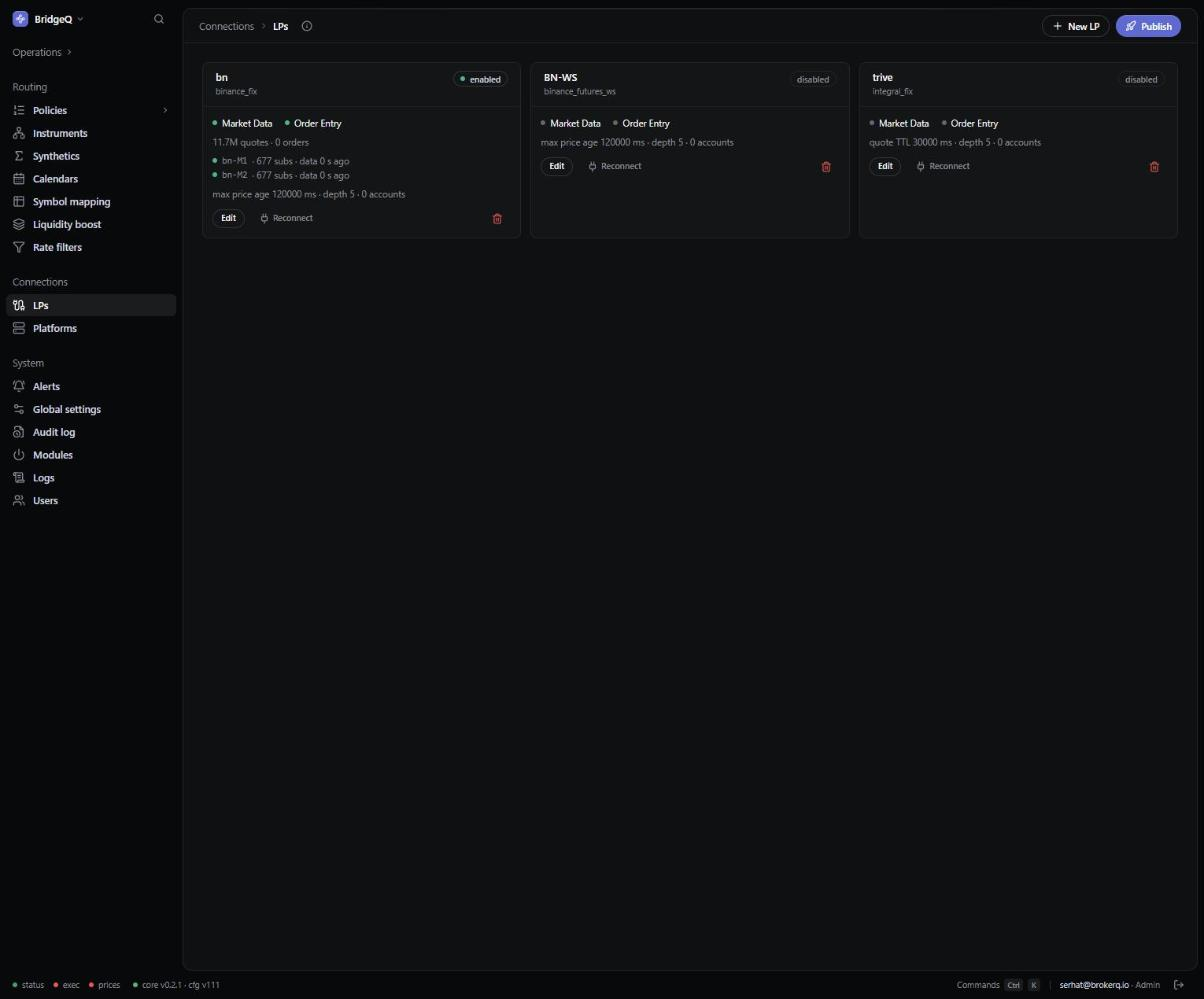This screenshot has height=999, width=1204.
Task: Click the Policies list icon
Action: click(x=19, y=110)
